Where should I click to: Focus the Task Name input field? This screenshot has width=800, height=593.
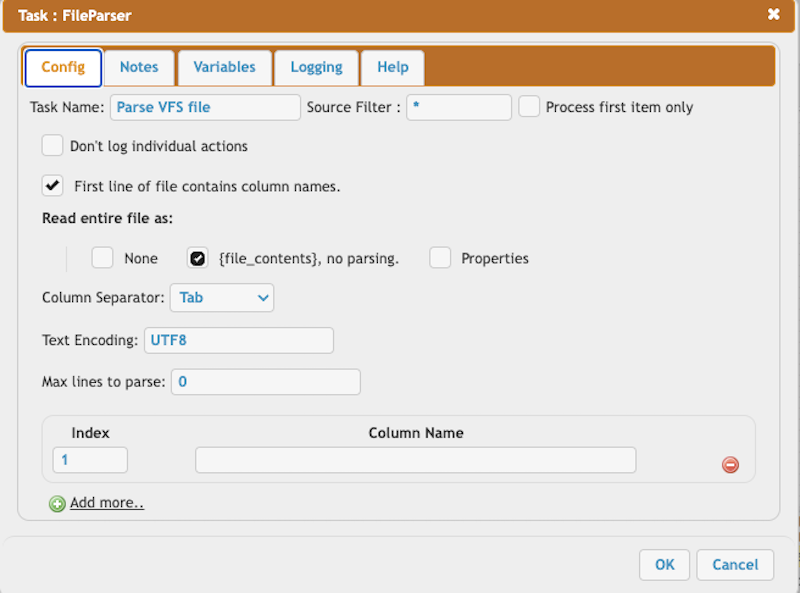coord(205,107)
